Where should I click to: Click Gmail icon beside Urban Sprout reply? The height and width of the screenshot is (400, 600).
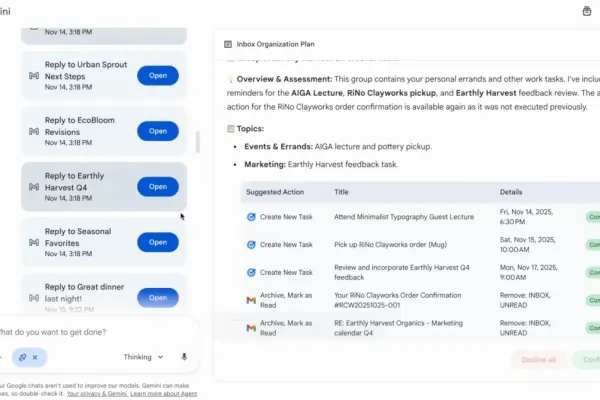pos(34,76)
